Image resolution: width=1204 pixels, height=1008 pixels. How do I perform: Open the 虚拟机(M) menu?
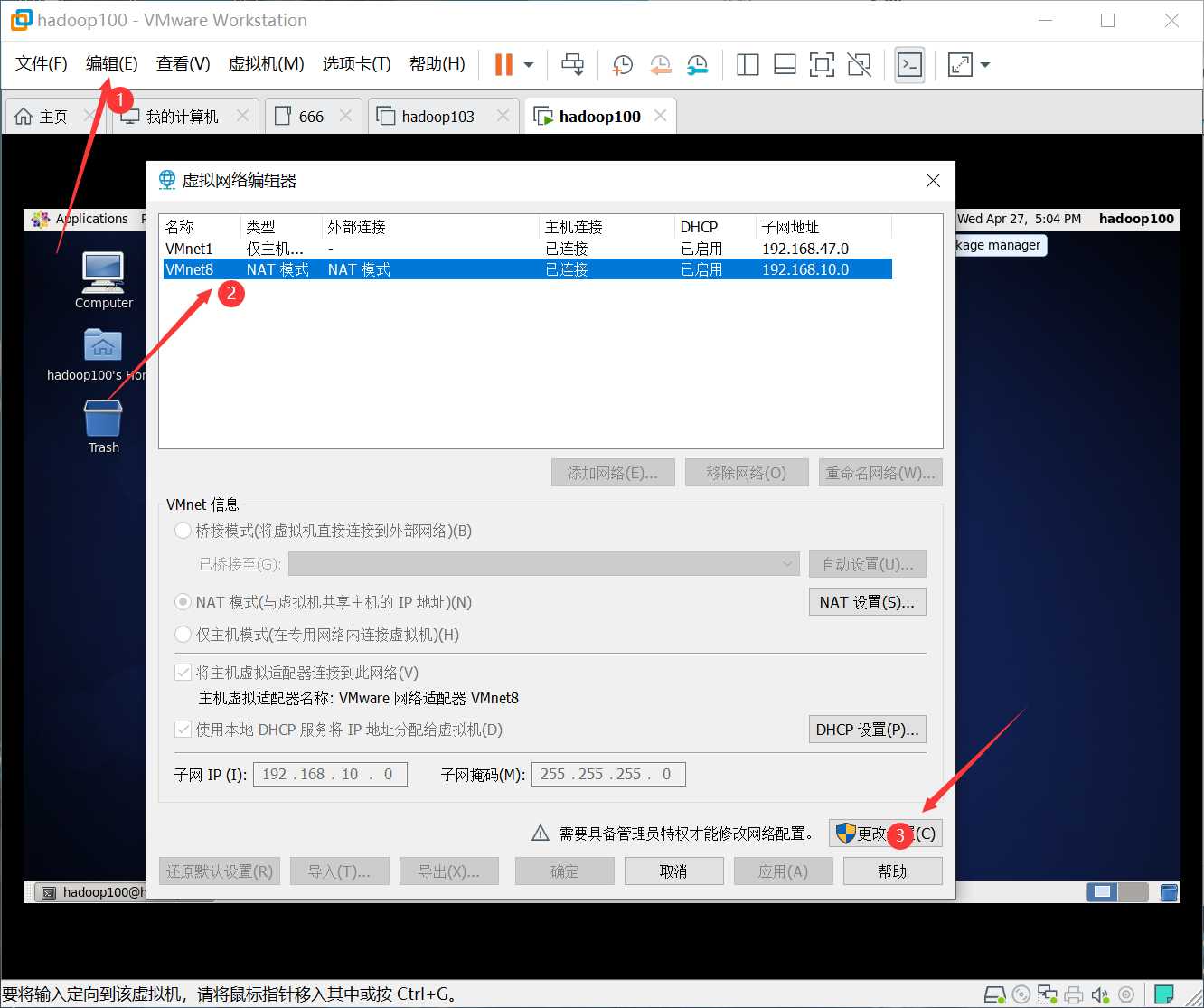pos(266,63)
